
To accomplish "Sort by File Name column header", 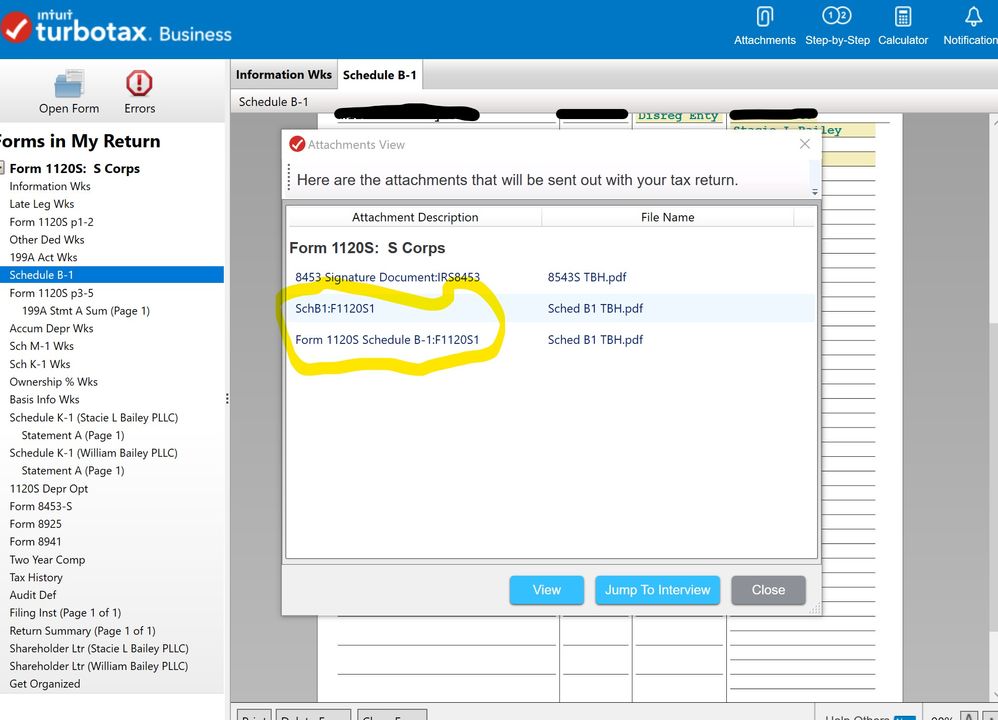I will 668,217.
